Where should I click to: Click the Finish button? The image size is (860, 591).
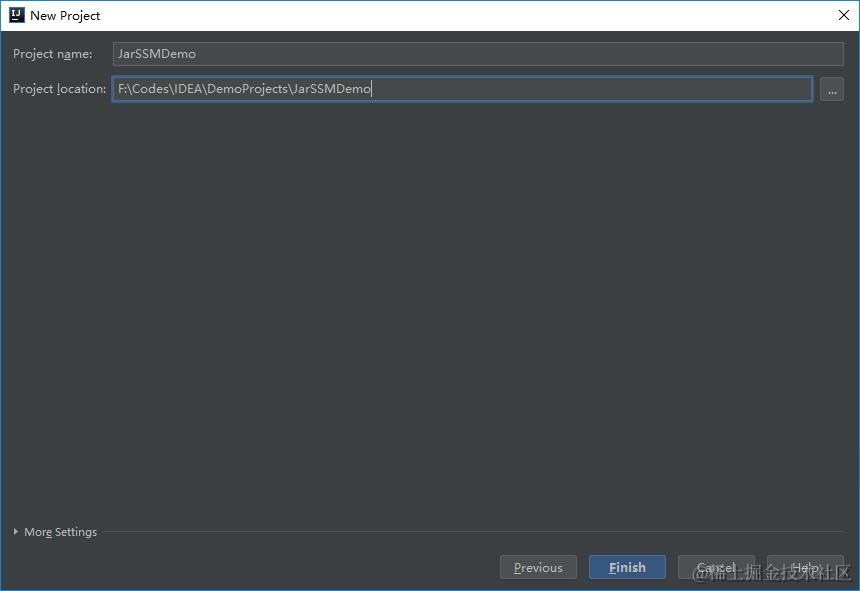click(627, 567)
